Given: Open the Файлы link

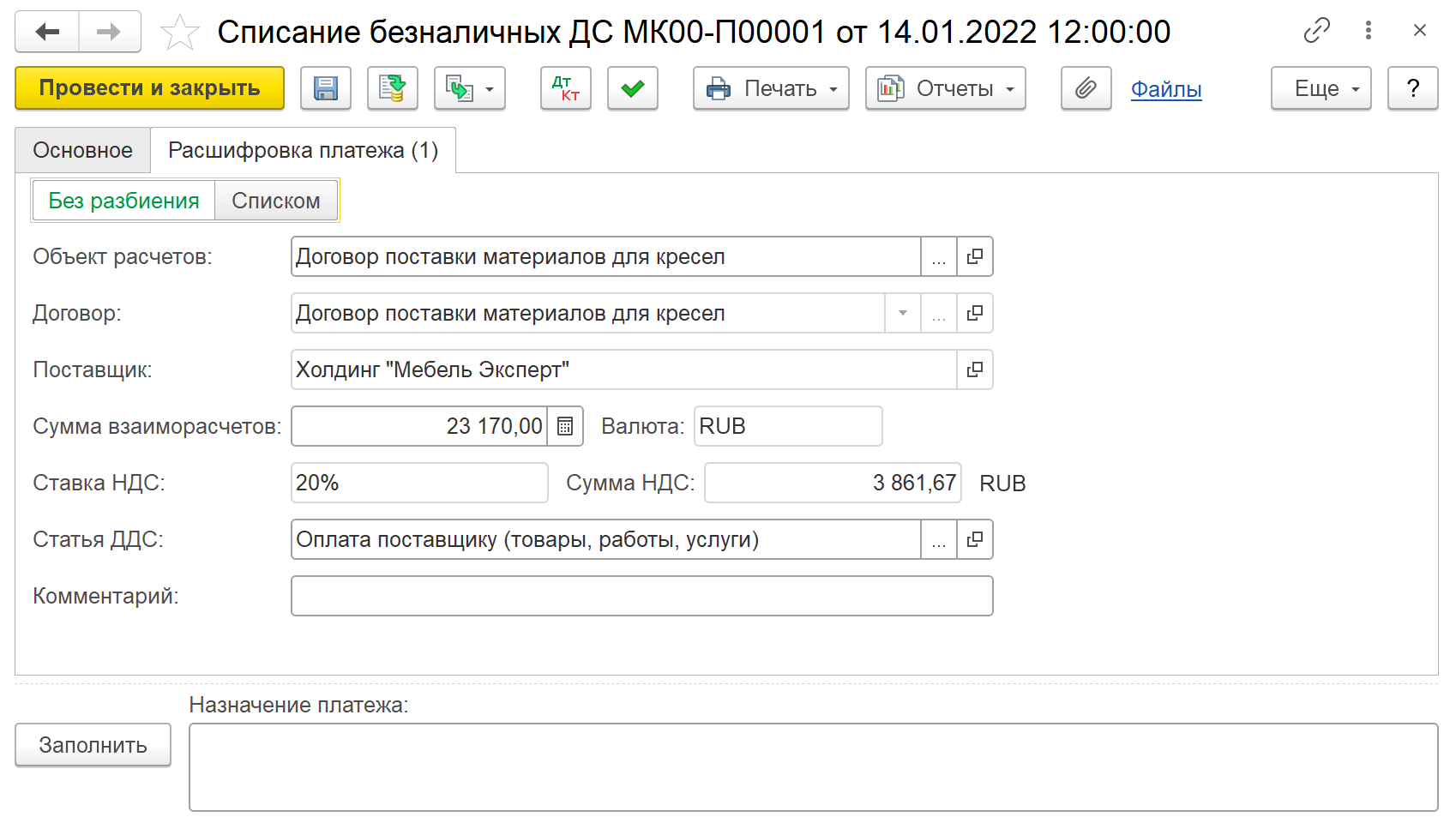Looking at the screenshot, I should (x=1165, y=88).
